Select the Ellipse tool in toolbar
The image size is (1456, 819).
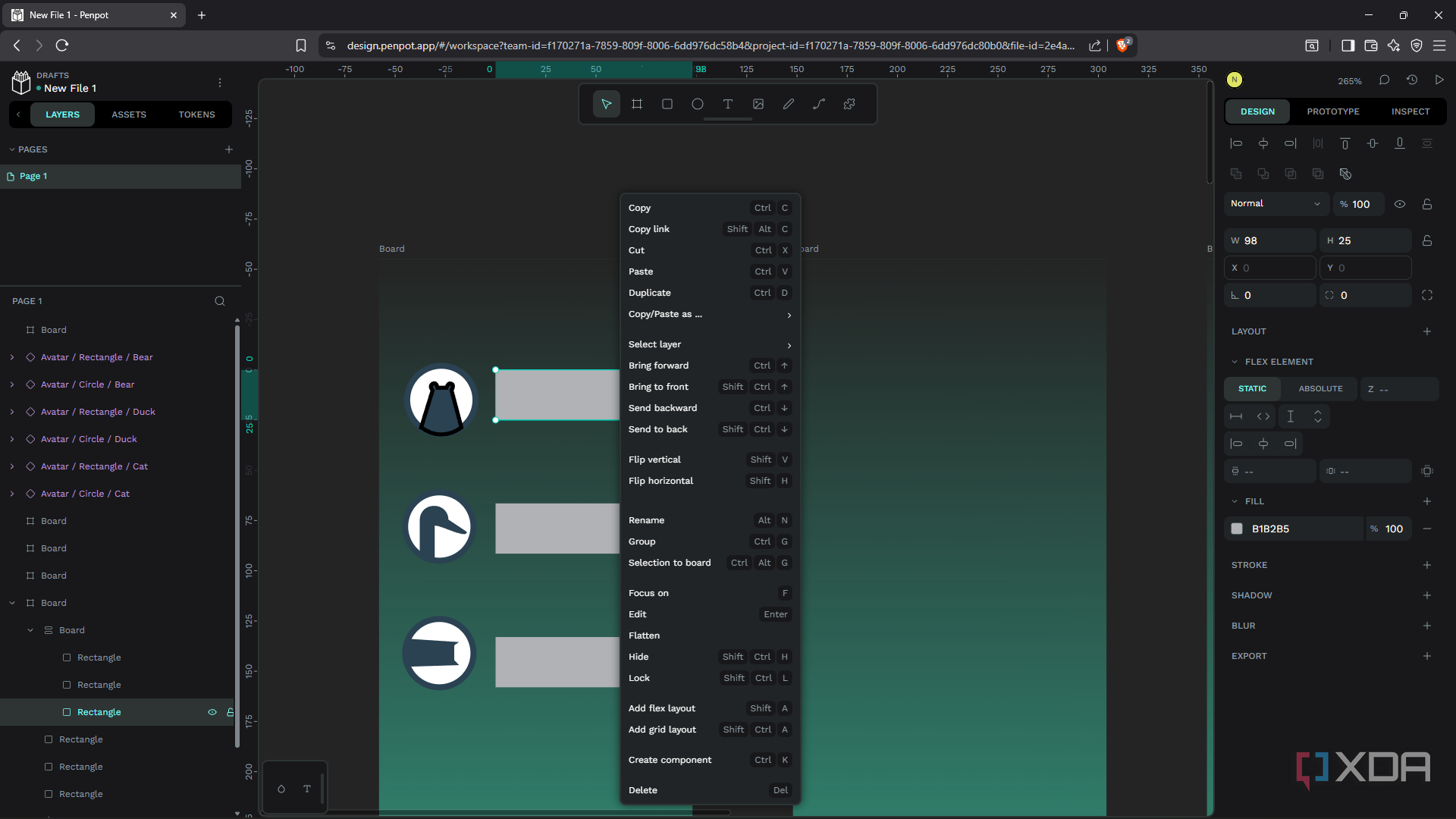coord(698,104)
